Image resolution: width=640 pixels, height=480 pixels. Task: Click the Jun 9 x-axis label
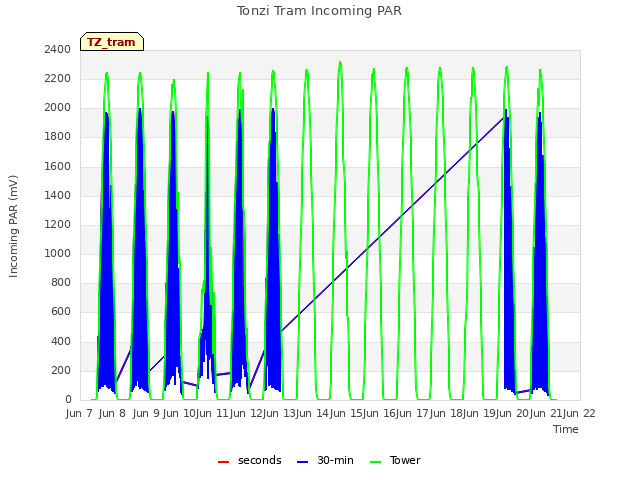tap(146, 413)
